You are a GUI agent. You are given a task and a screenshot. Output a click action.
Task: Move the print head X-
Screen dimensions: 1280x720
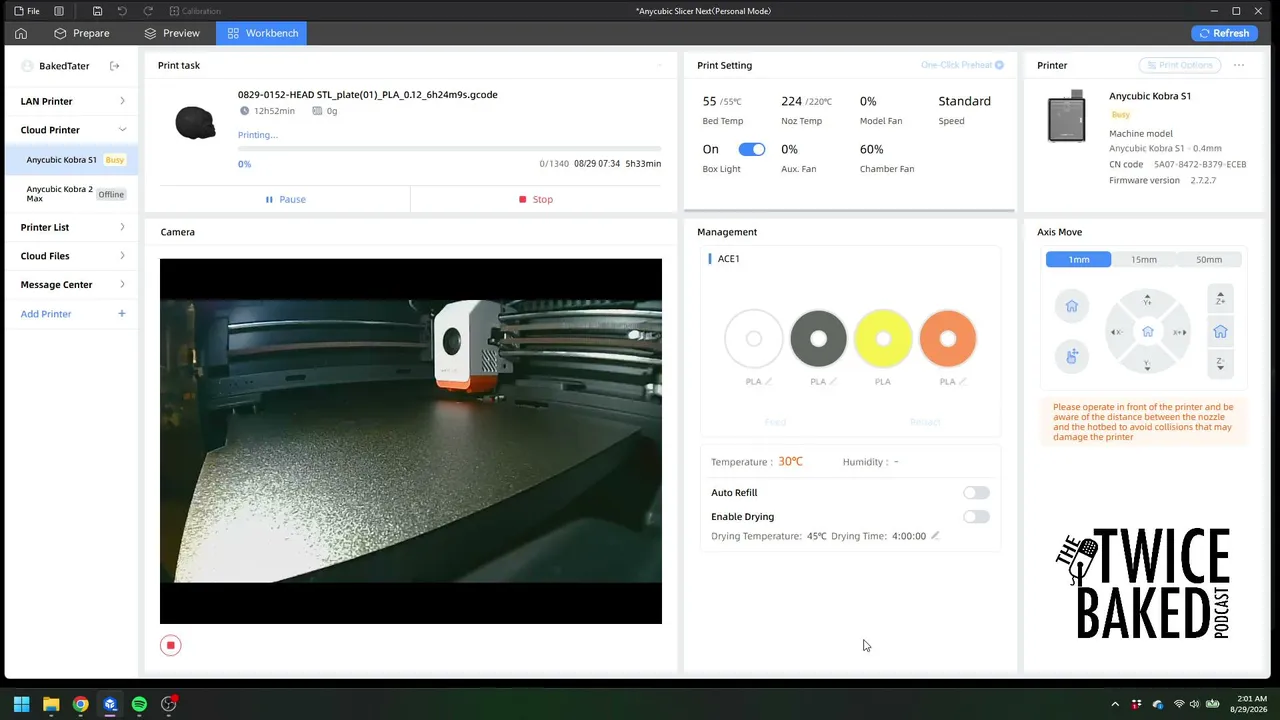click(x=1116, y=332)
